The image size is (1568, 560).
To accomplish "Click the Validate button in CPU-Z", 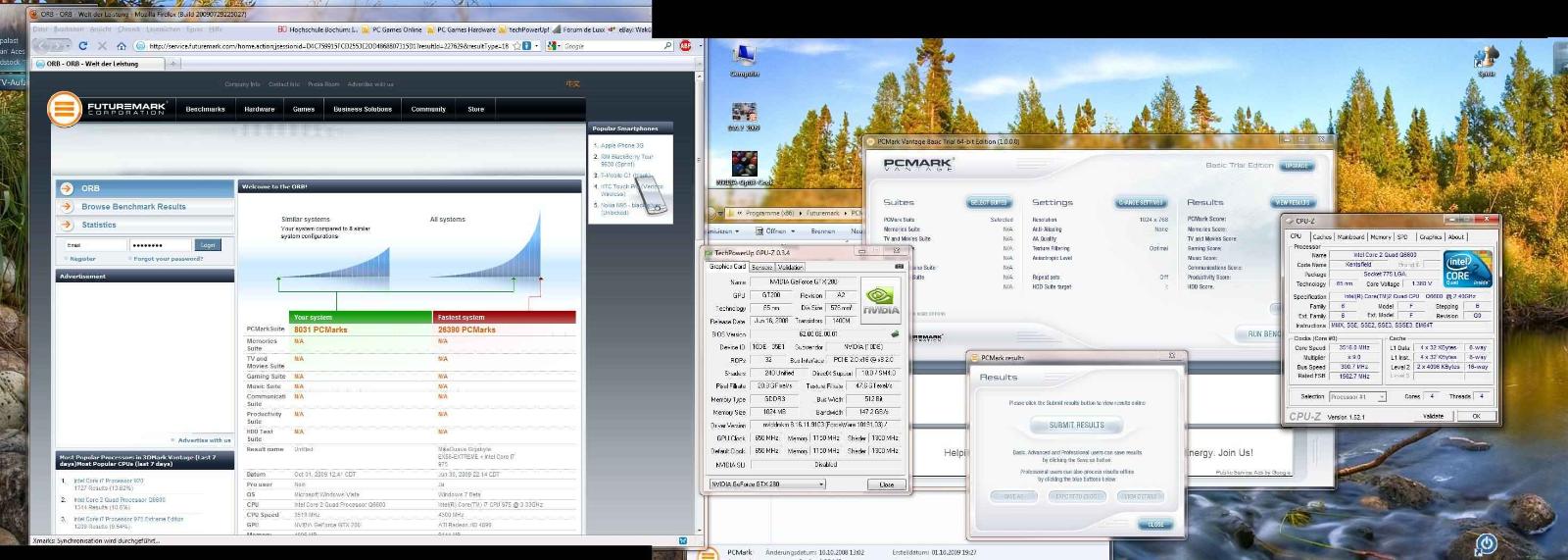I will coord(1433,416).
